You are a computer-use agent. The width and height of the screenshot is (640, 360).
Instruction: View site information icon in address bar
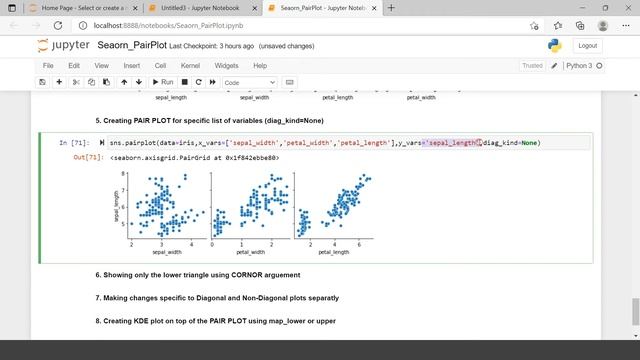pyautogui.click(x=83, y=26)
